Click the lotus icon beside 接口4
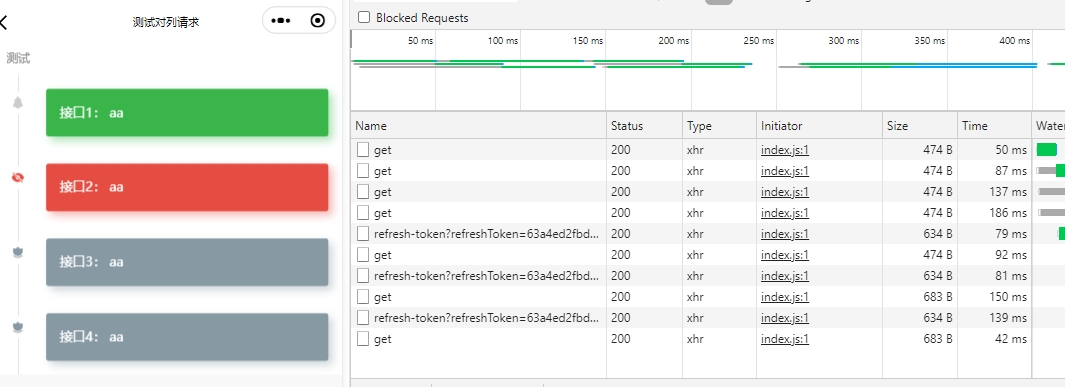This screenshot has height=387, width=1065. pyautogui.click(x=18, y=327)
